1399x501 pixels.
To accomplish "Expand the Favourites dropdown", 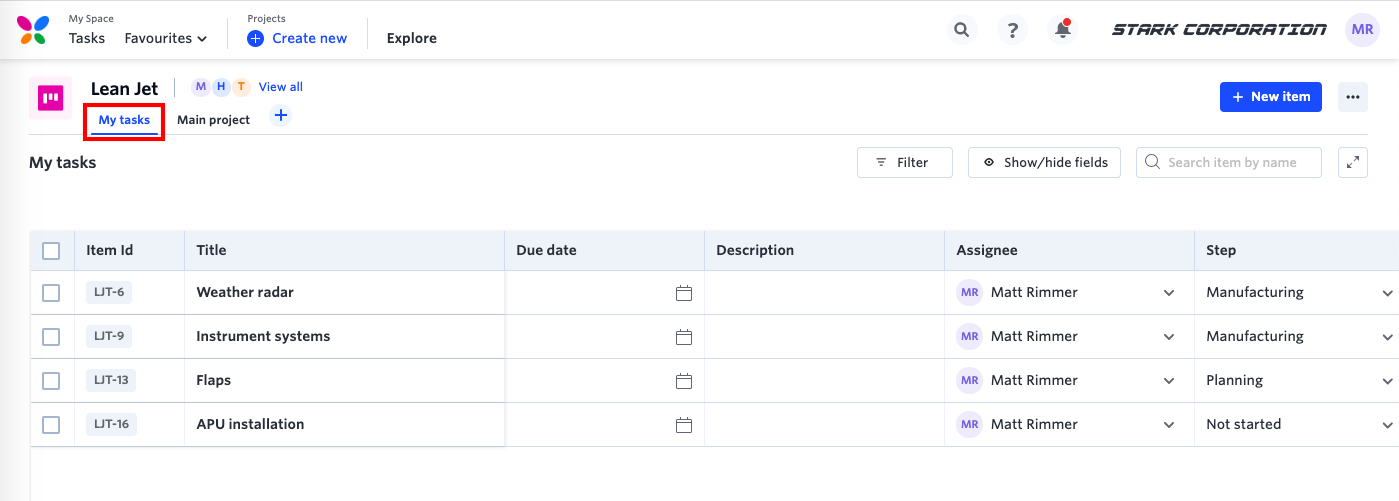I will click(x=166, y=38).
